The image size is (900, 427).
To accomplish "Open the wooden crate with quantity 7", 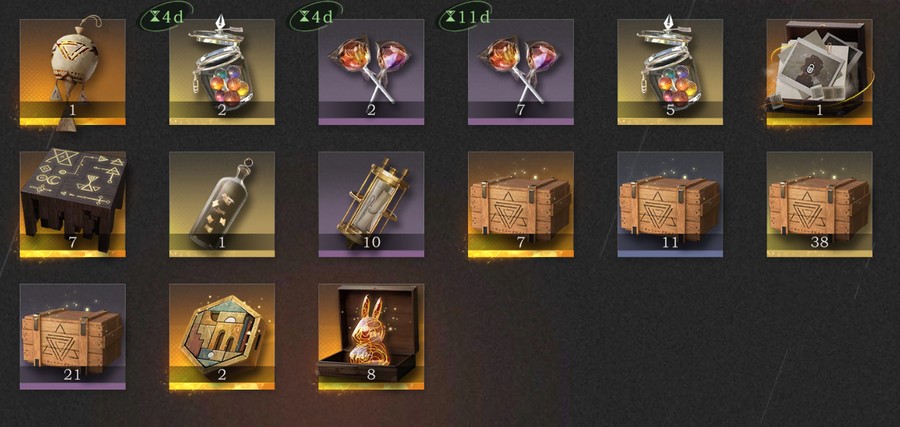I will pos(521,204).
